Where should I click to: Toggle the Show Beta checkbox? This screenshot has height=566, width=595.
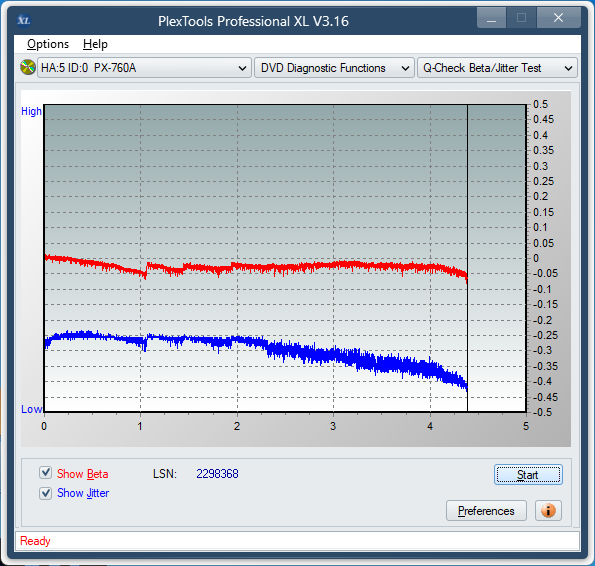[x=46, y=473]
